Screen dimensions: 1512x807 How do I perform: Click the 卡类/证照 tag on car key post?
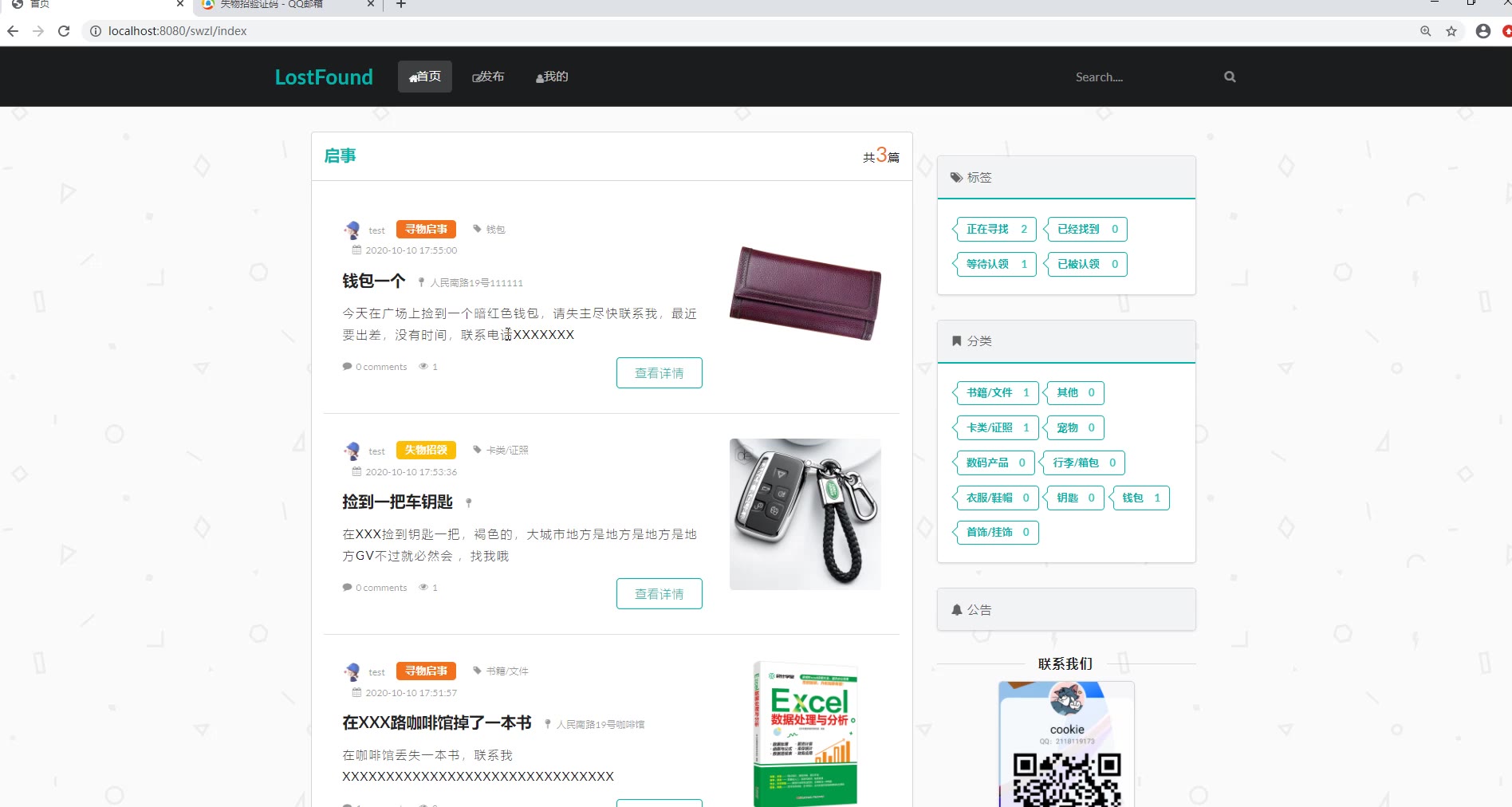[x=501, y=450]
